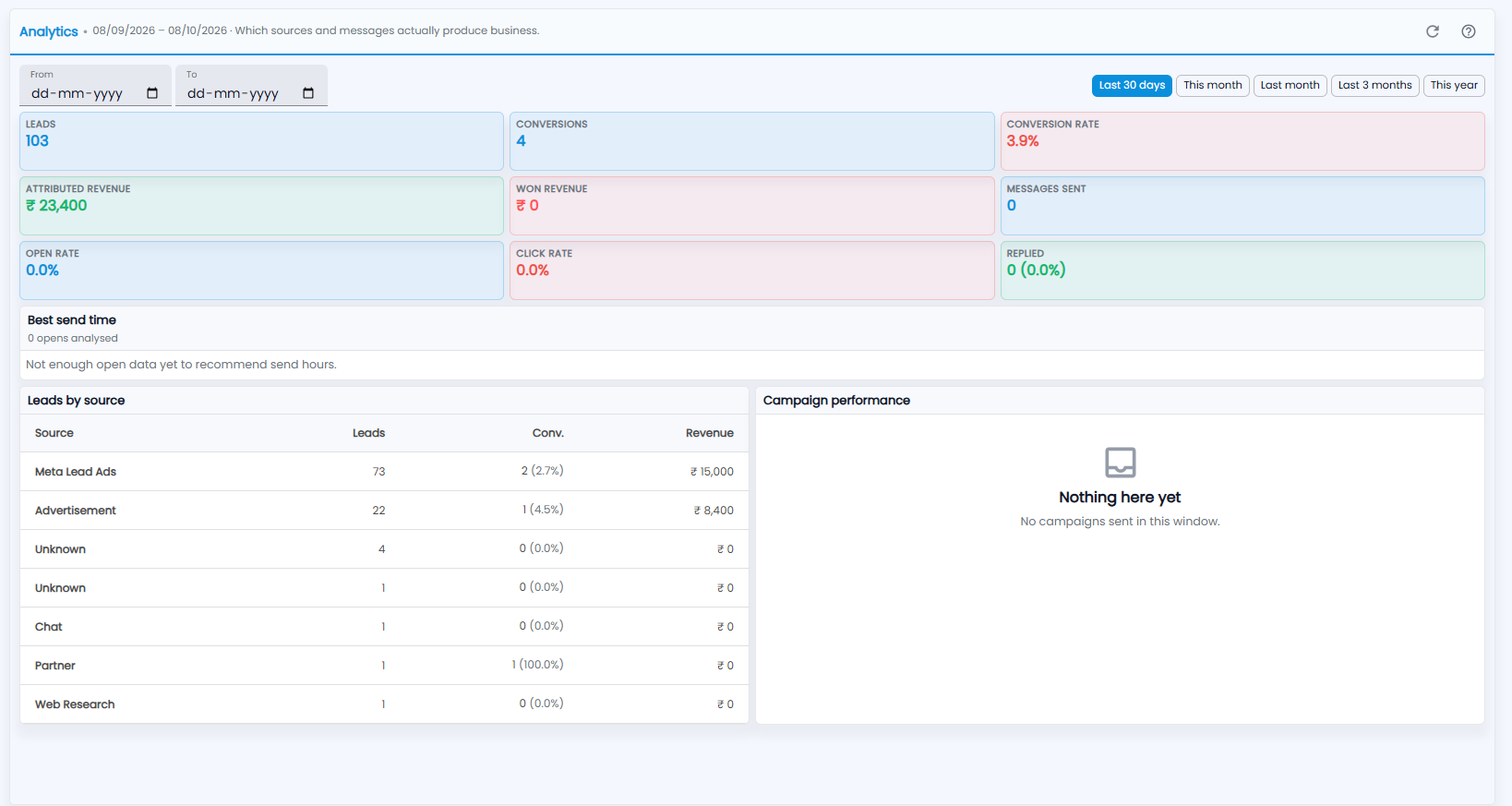This screenshot has width=1512, height=806.
Task: Click the refresh icon in the header
Action: [1433, 31]
